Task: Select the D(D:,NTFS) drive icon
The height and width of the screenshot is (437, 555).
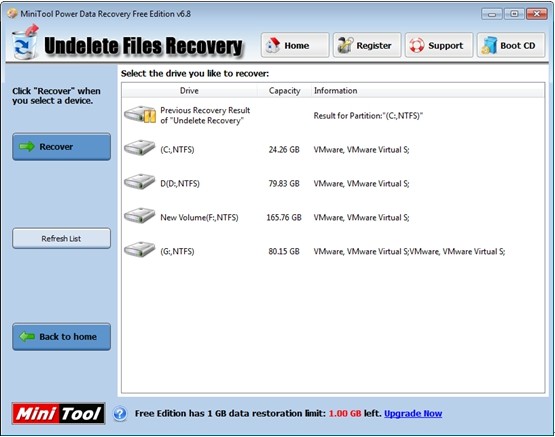Action: (x=139, y=182)
